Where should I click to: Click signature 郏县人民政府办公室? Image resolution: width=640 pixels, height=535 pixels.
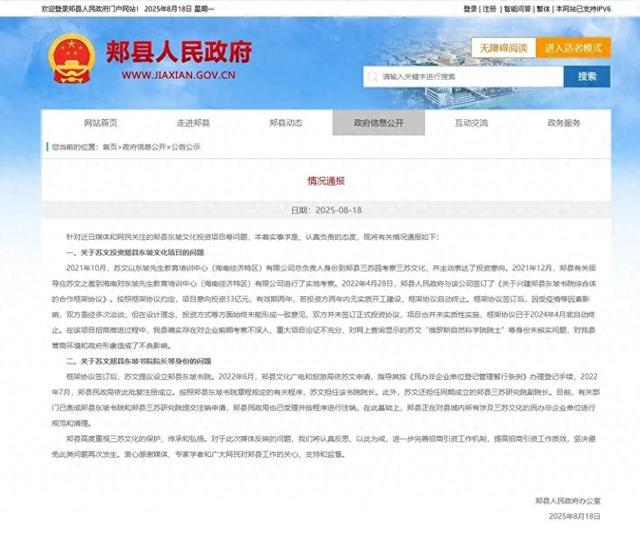point(568,501)
